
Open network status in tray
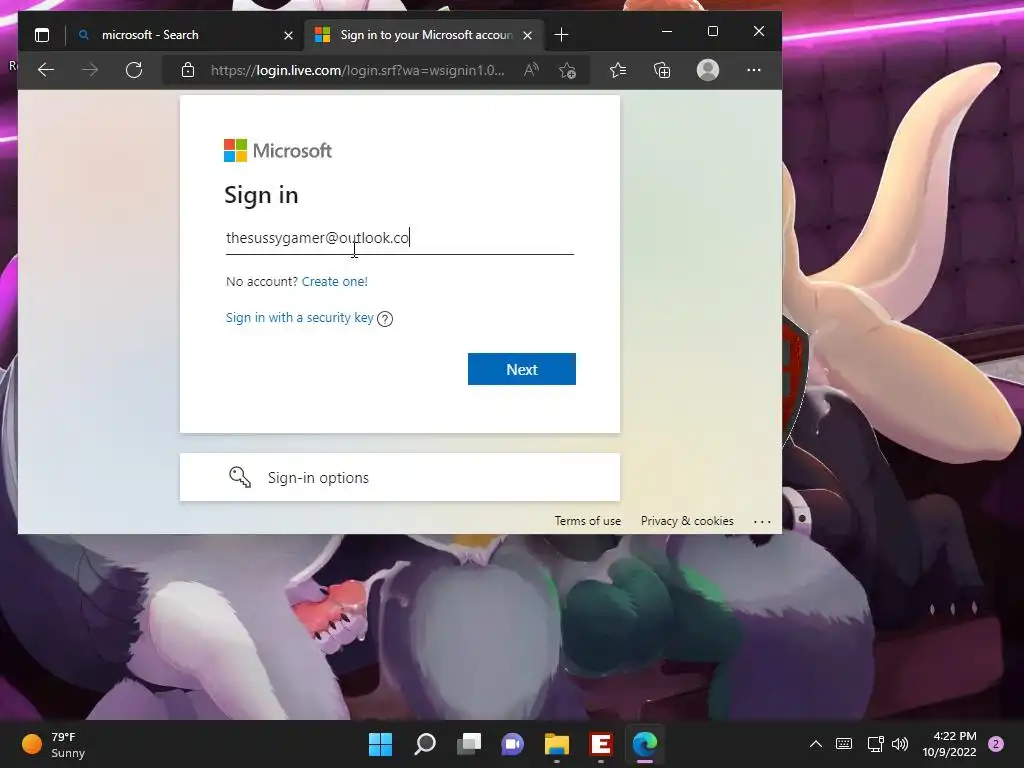[875, 744]
